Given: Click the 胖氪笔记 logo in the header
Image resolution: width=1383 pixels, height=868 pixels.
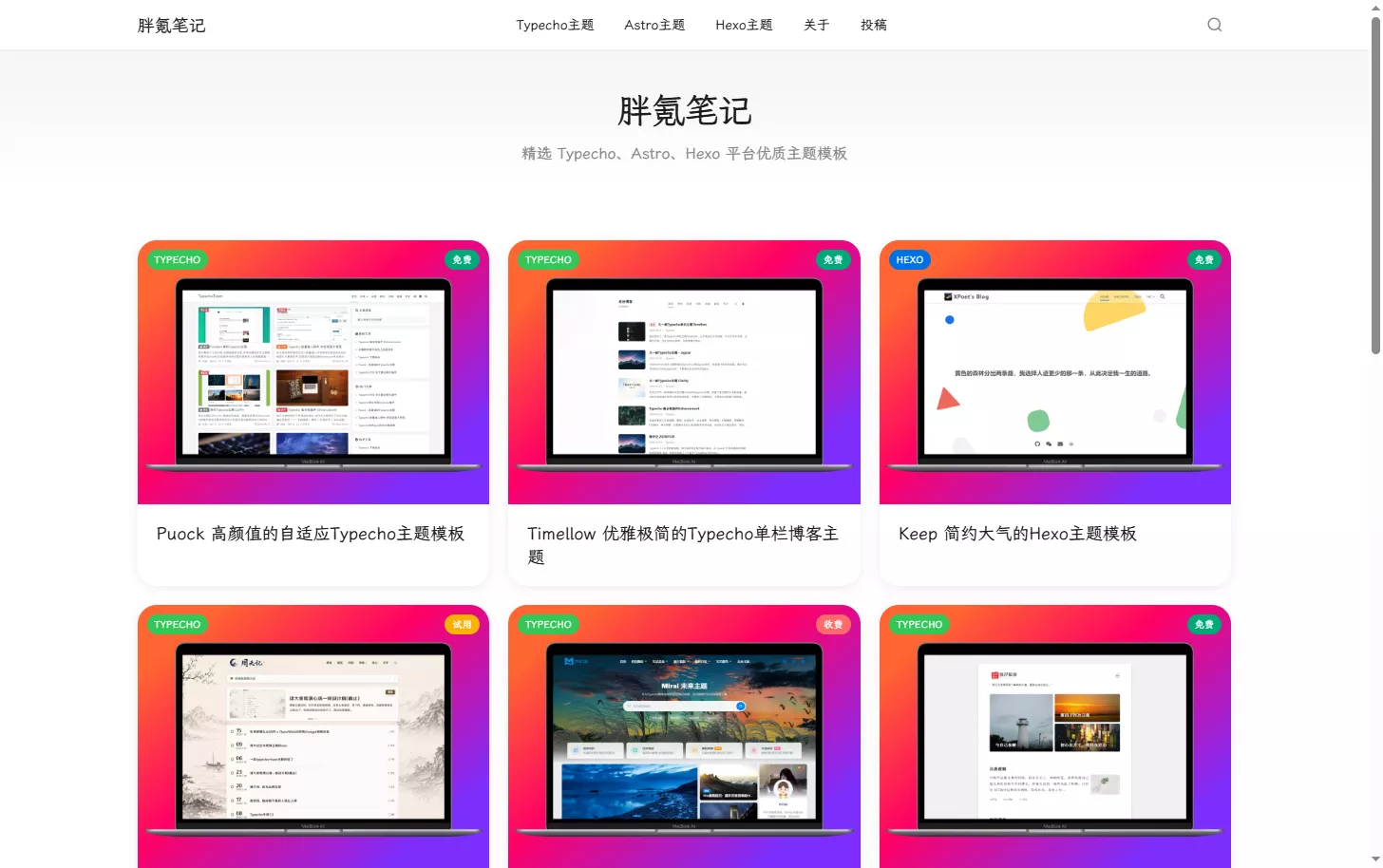Looking at the screenshot, I should pos(171,26).
